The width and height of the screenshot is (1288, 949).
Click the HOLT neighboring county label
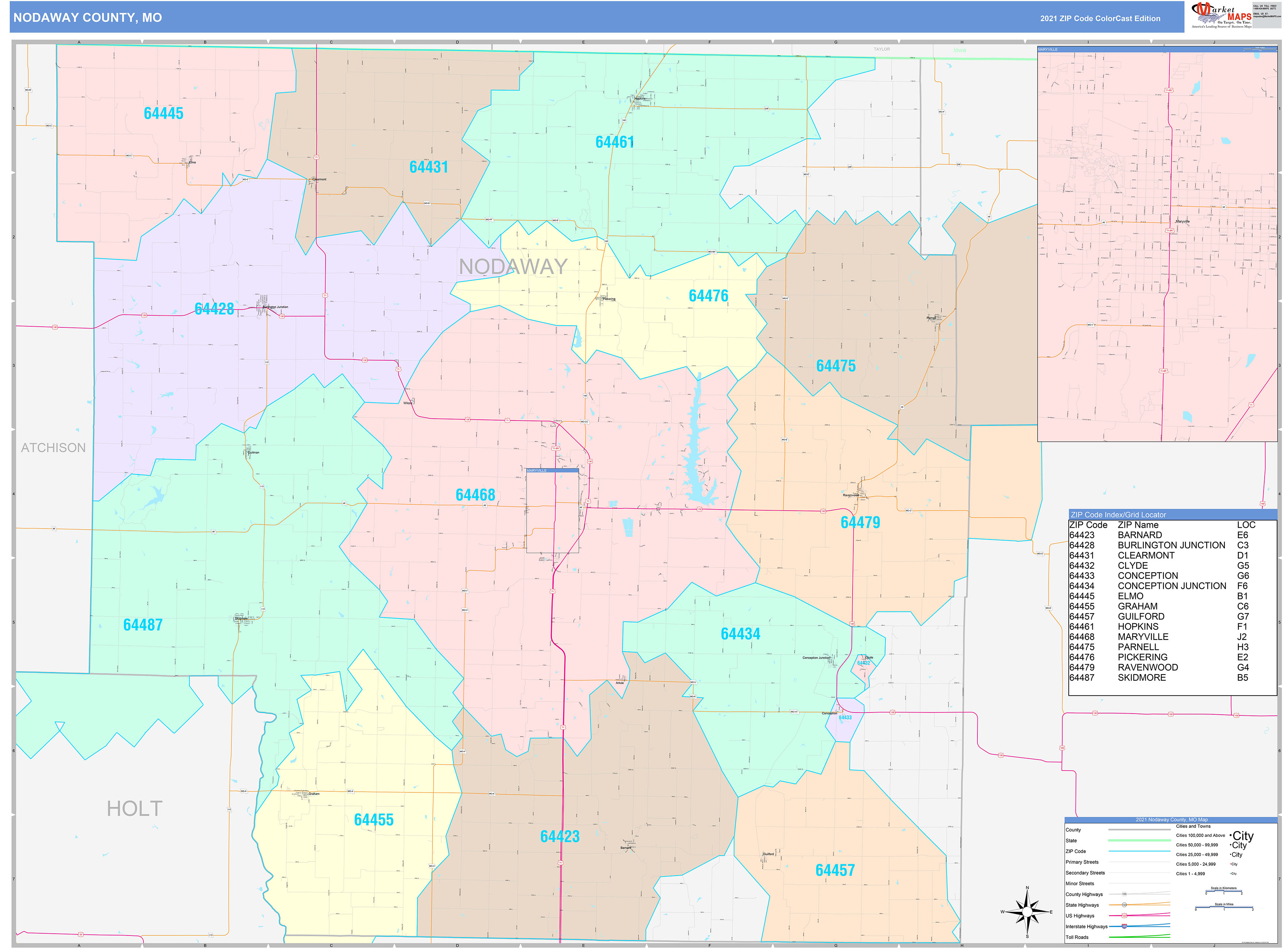pyautogui.click(x=134, y=809)
